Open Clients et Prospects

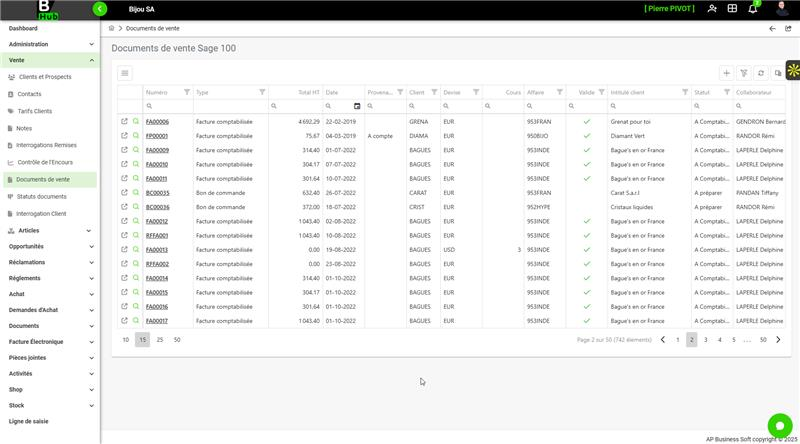point(45,77)
